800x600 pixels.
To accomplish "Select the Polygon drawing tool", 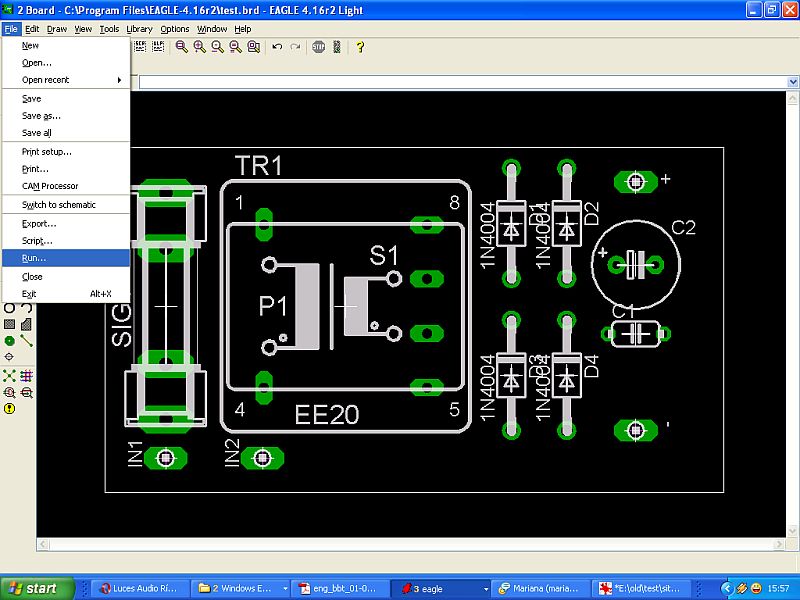I will pyautogui.click(x=27, y=324).
